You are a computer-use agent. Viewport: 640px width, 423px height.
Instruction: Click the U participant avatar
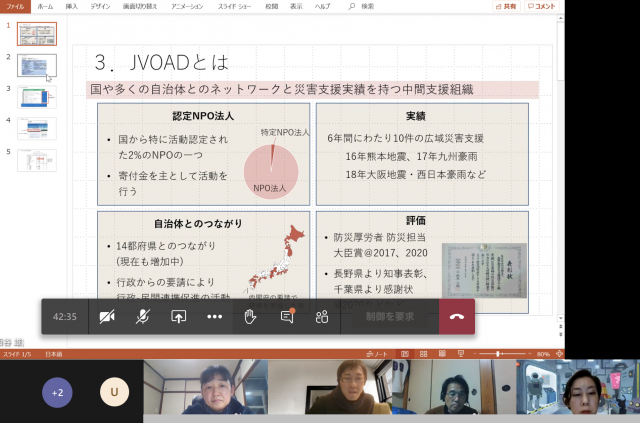click(114, 392)
